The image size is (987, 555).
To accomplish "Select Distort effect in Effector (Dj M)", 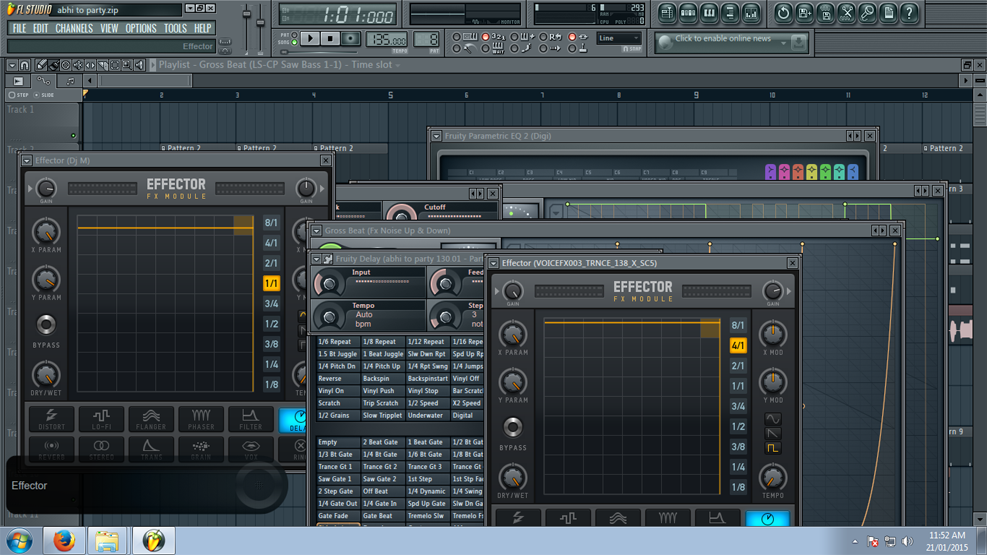I will [x=52, y=419].
